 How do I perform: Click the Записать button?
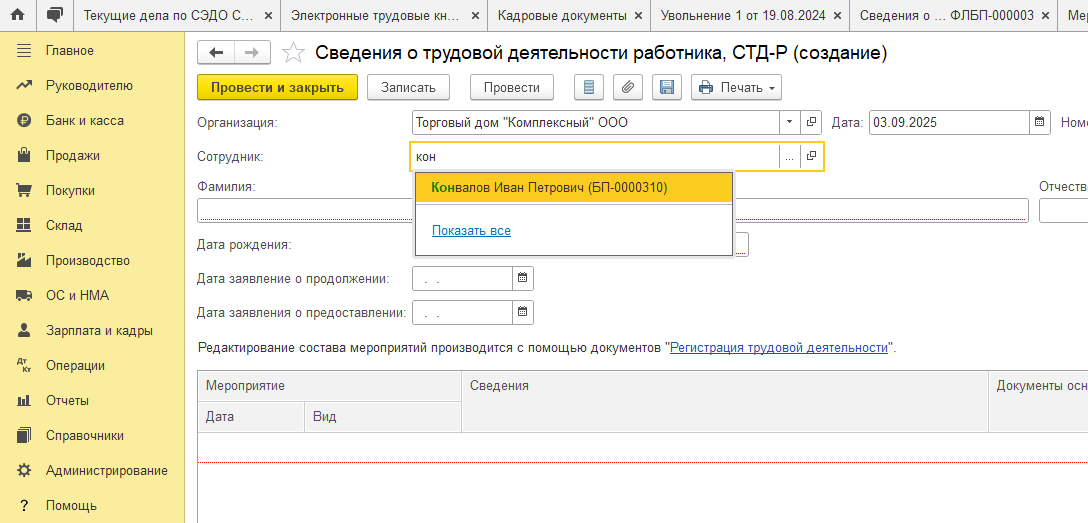[408, 88]
